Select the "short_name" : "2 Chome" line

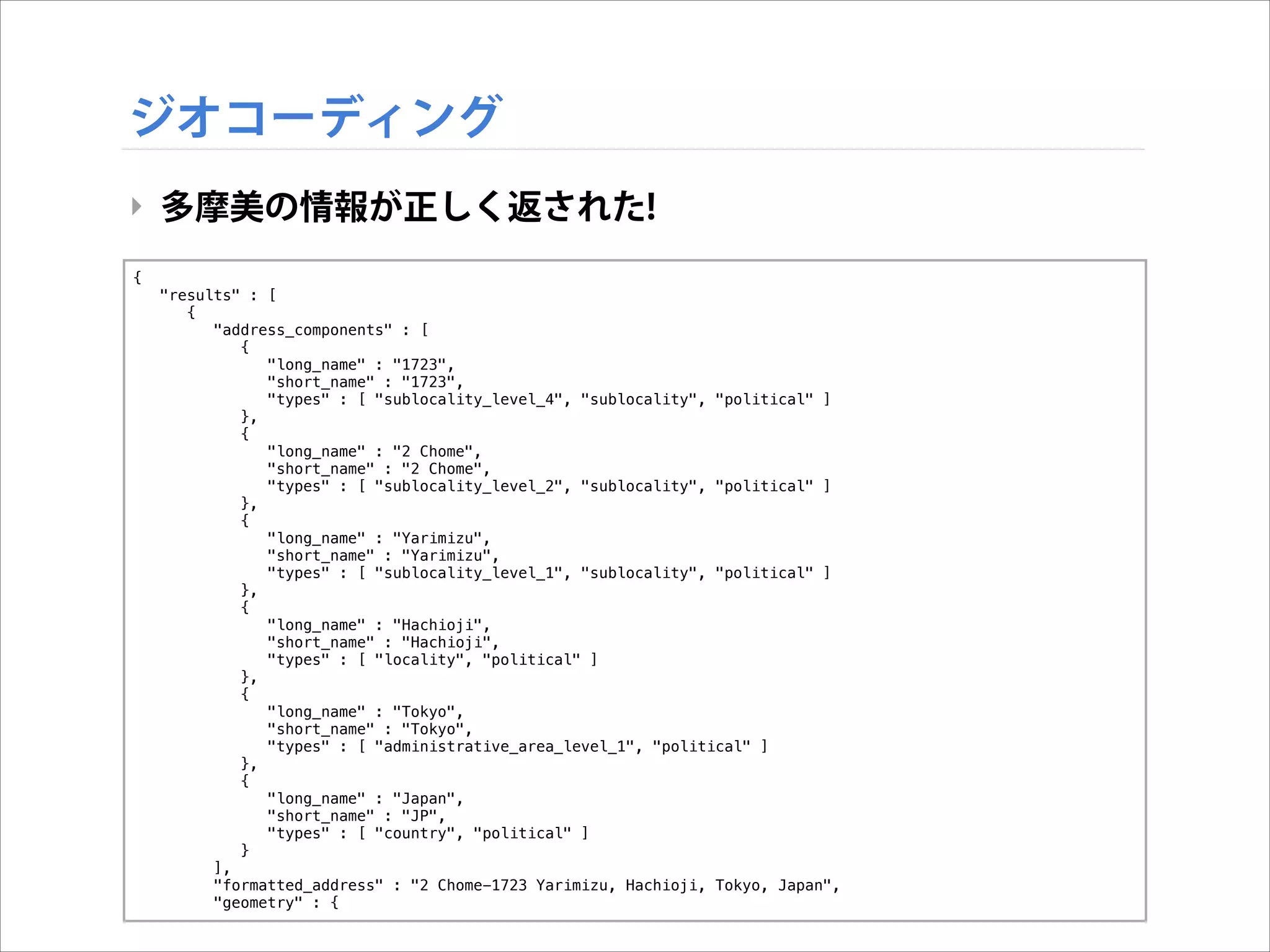click(x=379, y=469)
